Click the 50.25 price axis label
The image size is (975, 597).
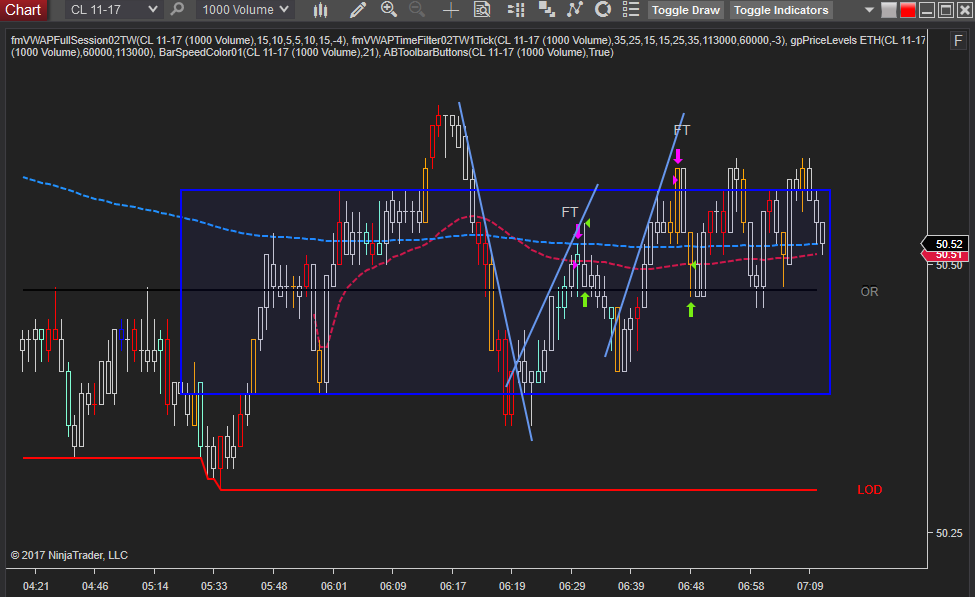point(949,533)
